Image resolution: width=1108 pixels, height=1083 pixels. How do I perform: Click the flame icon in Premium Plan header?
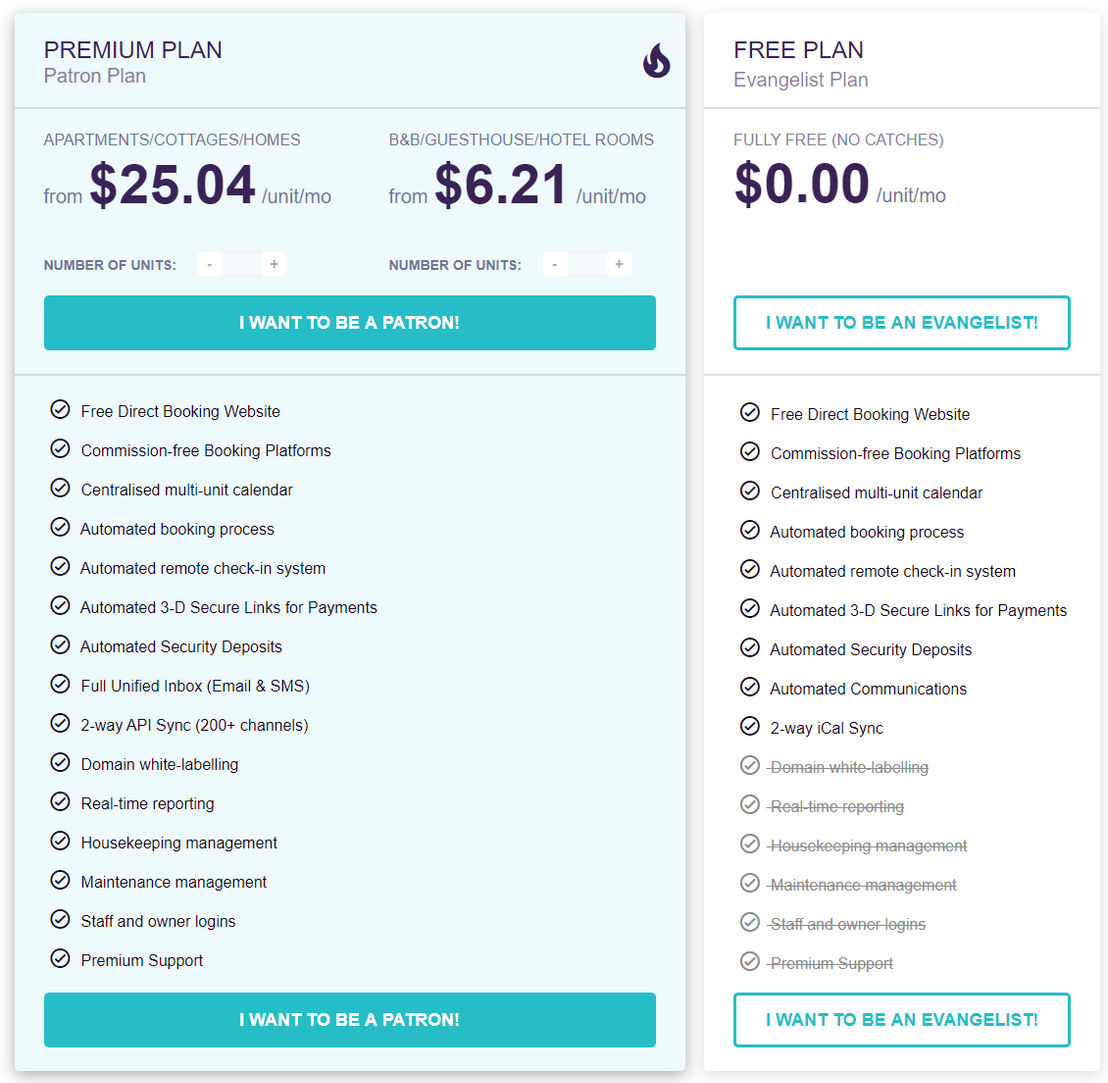click(x=656, y=60)
